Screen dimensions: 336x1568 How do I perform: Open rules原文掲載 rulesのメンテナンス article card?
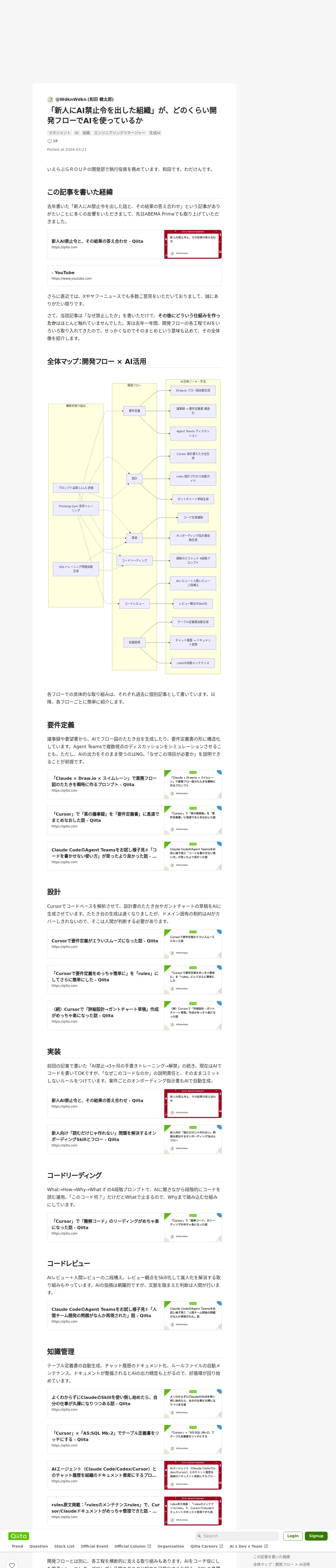click(134, 1511)
